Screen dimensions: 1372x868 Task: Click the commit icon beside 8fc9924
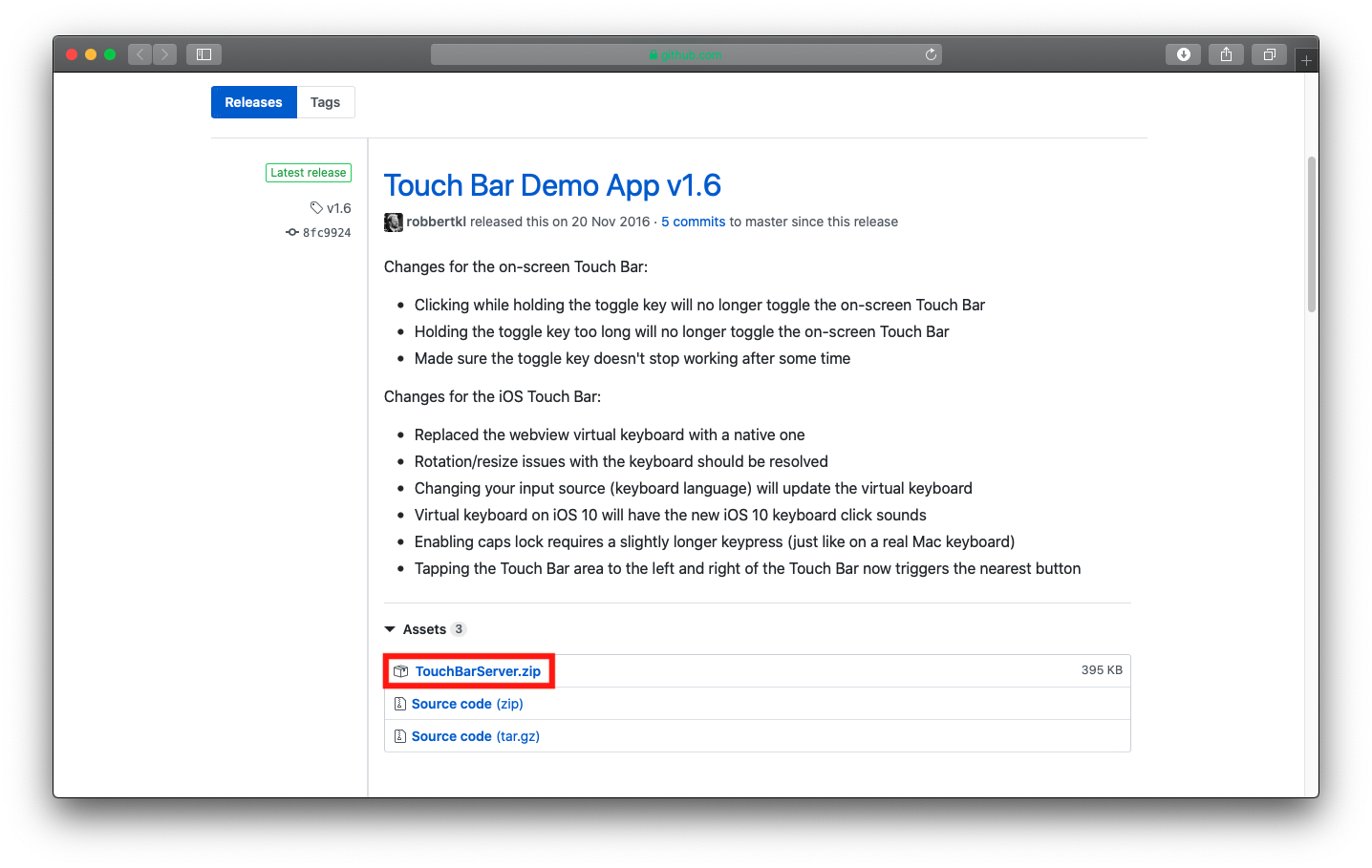[x=292, y=232]
